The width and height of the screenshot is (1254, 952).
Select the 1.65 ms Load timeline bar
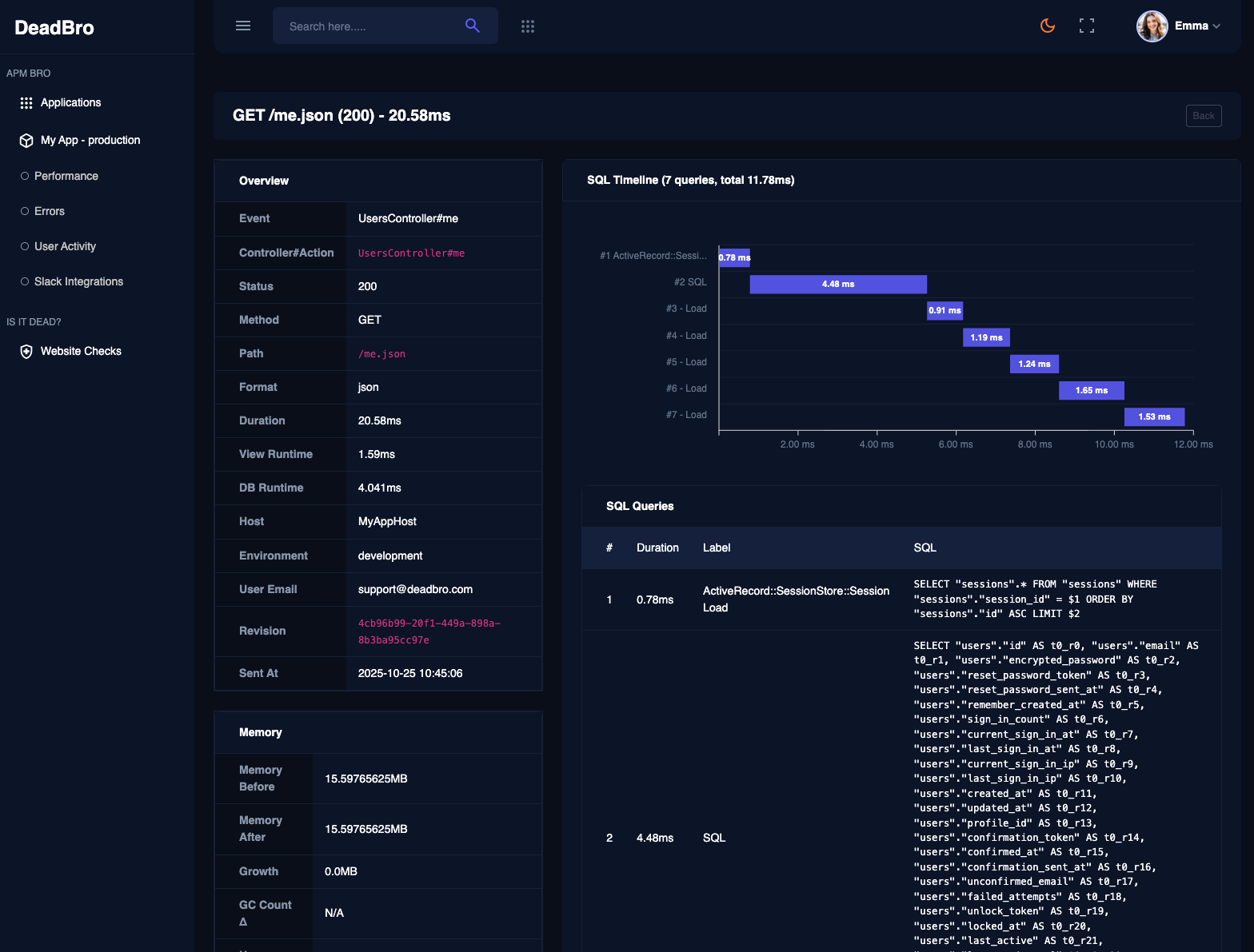point(1091,391)
